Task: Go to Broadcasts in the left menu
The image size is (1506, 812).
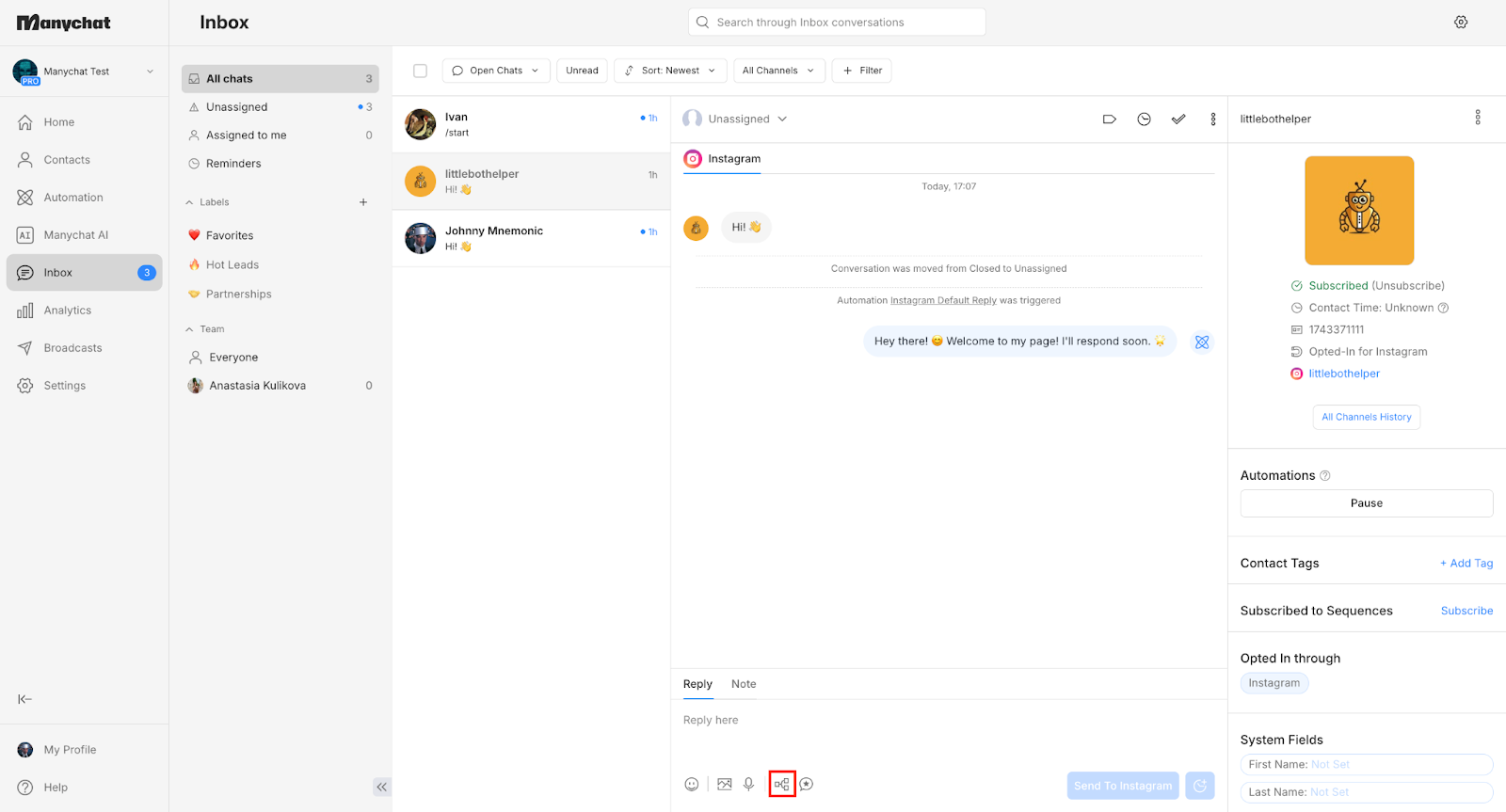Action: click(x=72, y=348)
